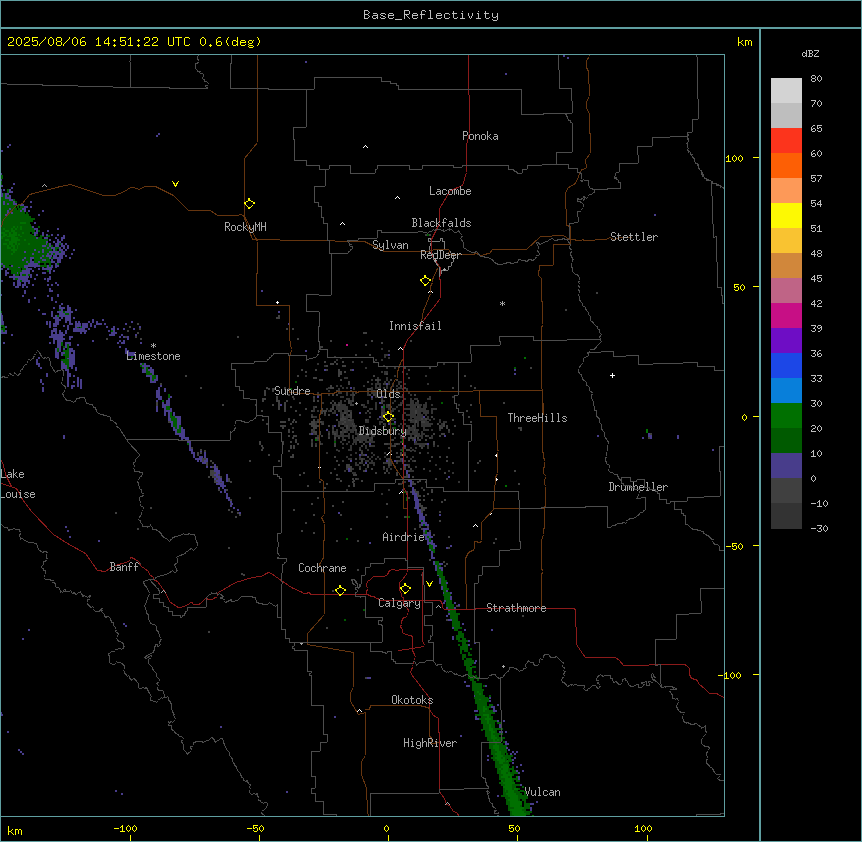The width and height of the screenshot is (862, 842).
Task: Select the mauve 42–45 dBZ legend swatch
Action: click(786, 290)
